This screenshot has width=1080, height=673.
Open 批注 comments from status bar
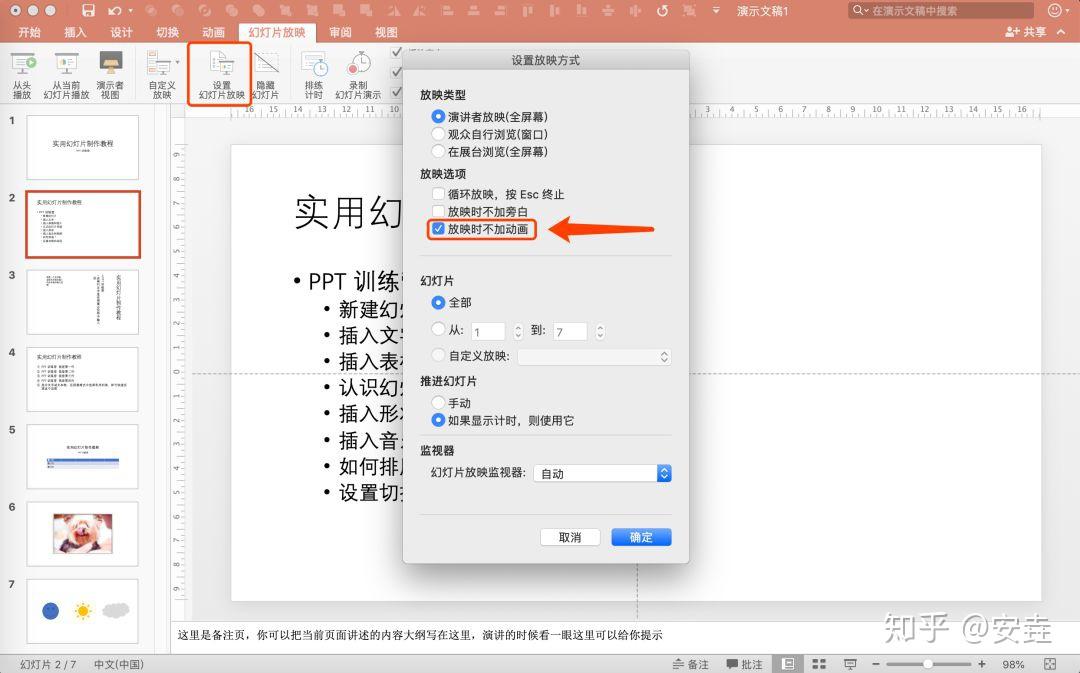pos(745,664)
